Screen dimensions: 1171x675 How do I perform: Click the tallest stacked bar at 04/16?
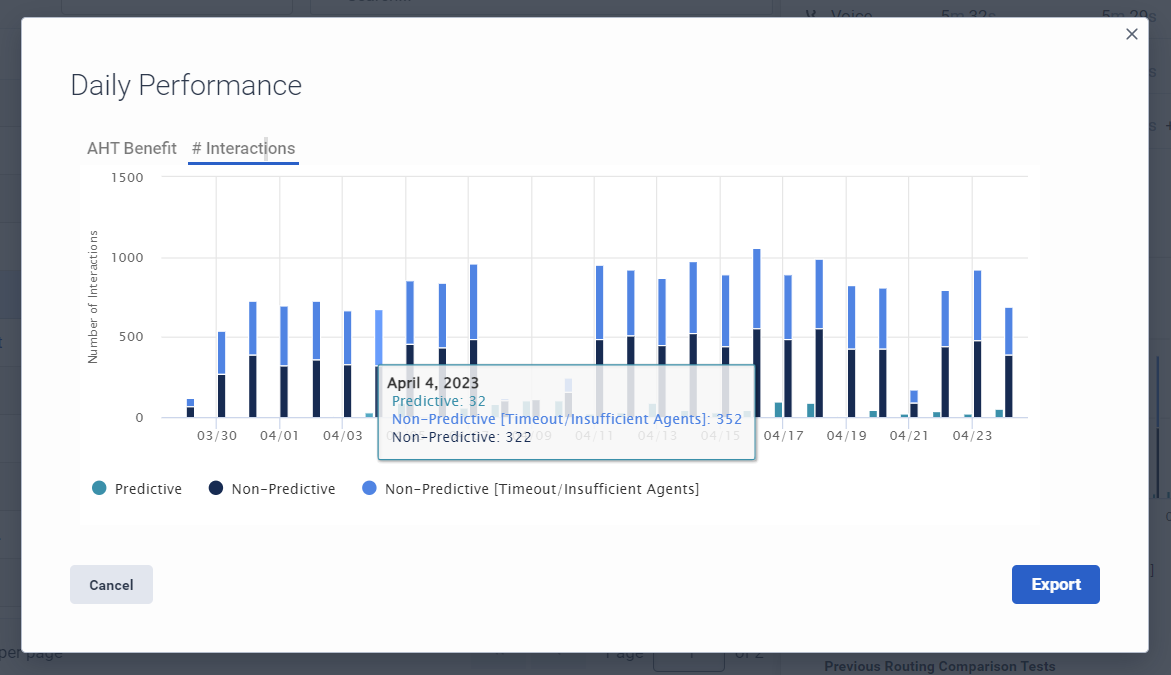coord(758,330)
